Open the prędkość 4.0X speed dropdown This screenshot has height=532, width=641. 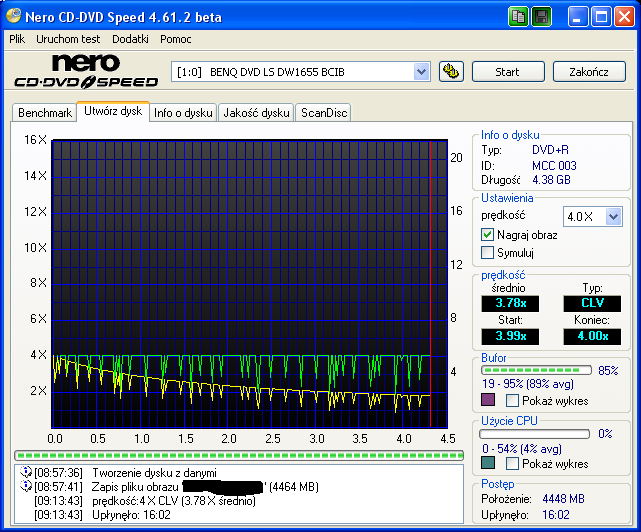[x=613, y=217]
